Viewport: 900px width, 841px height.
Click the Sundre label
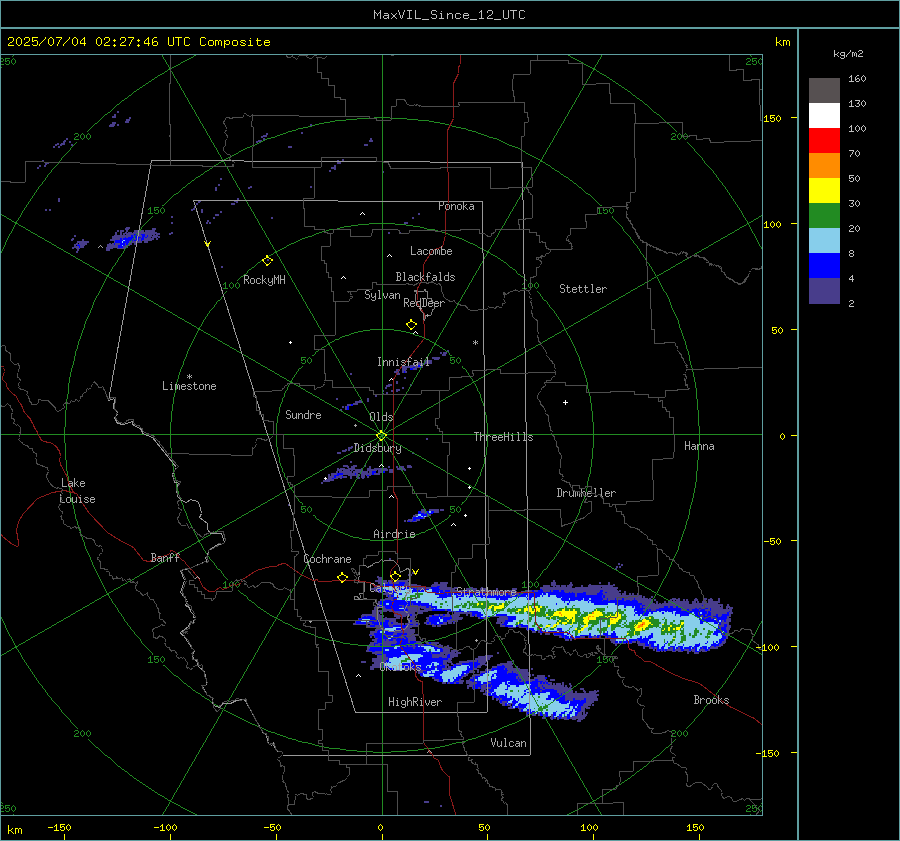point(303,414)
